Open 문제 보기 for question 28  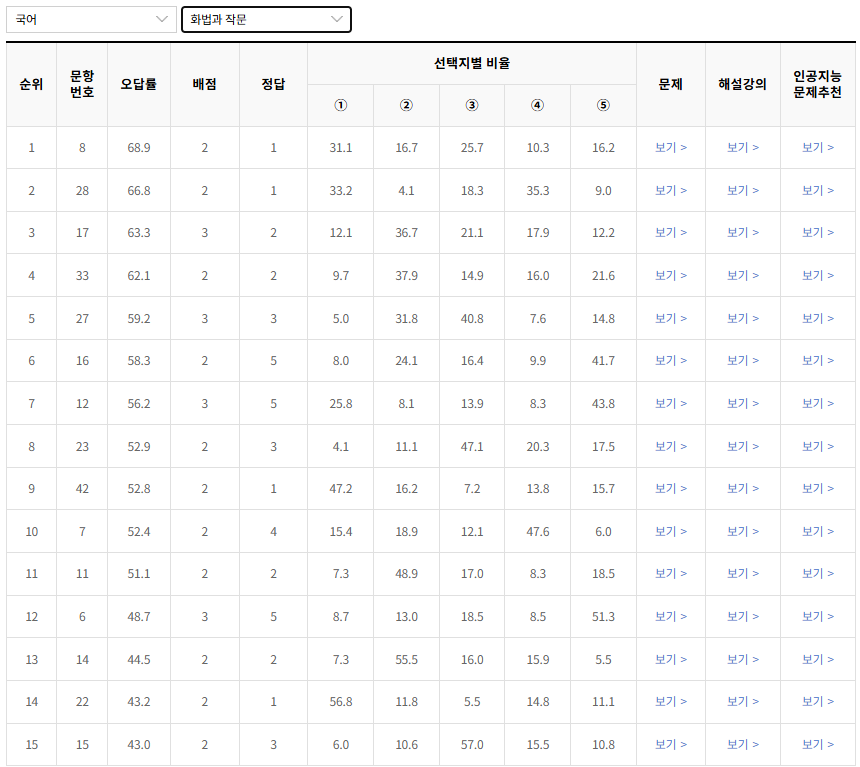tap(670, 189)
